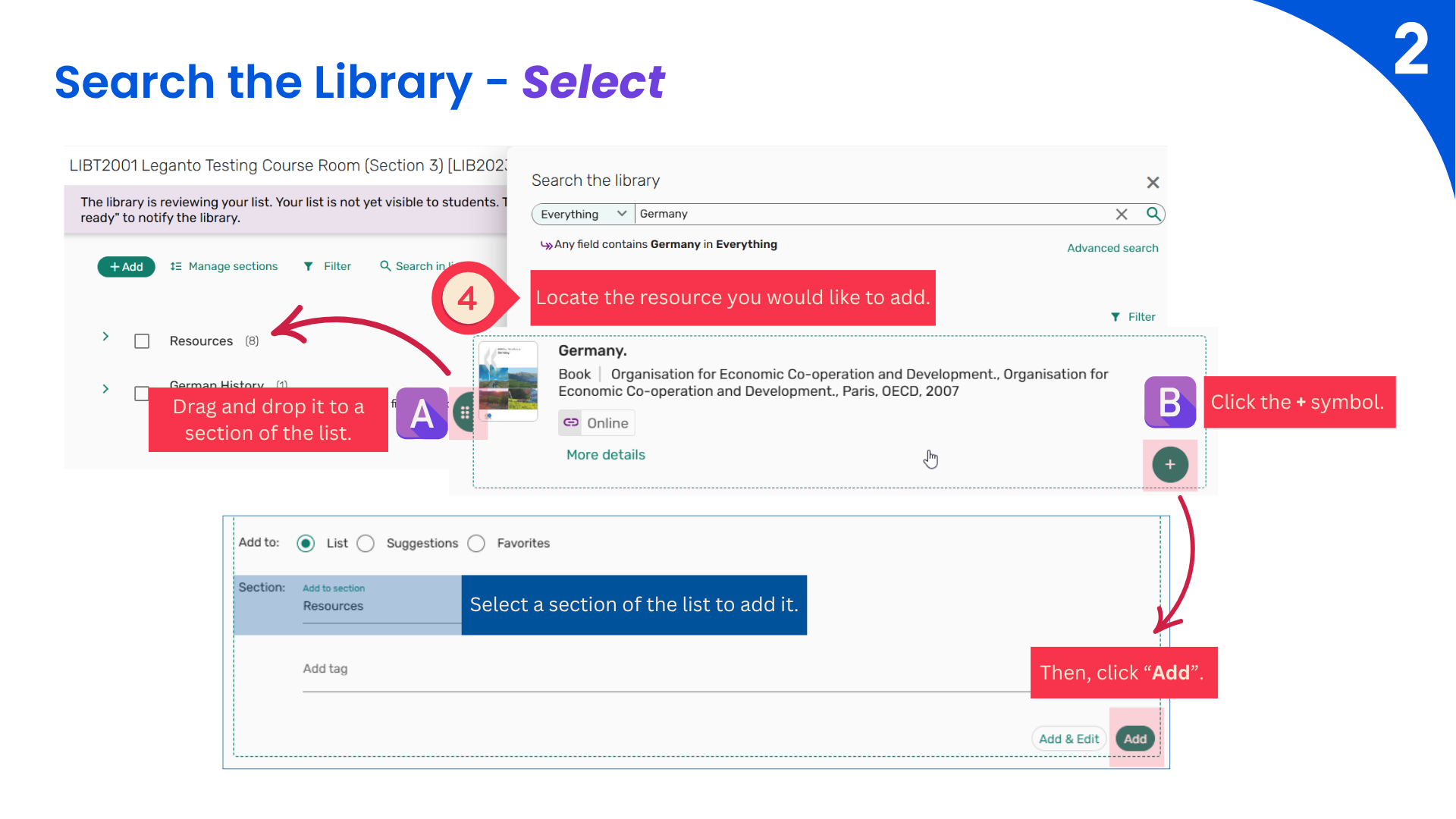
Task: Click the + Add button on the list
Action: (126, 266)
